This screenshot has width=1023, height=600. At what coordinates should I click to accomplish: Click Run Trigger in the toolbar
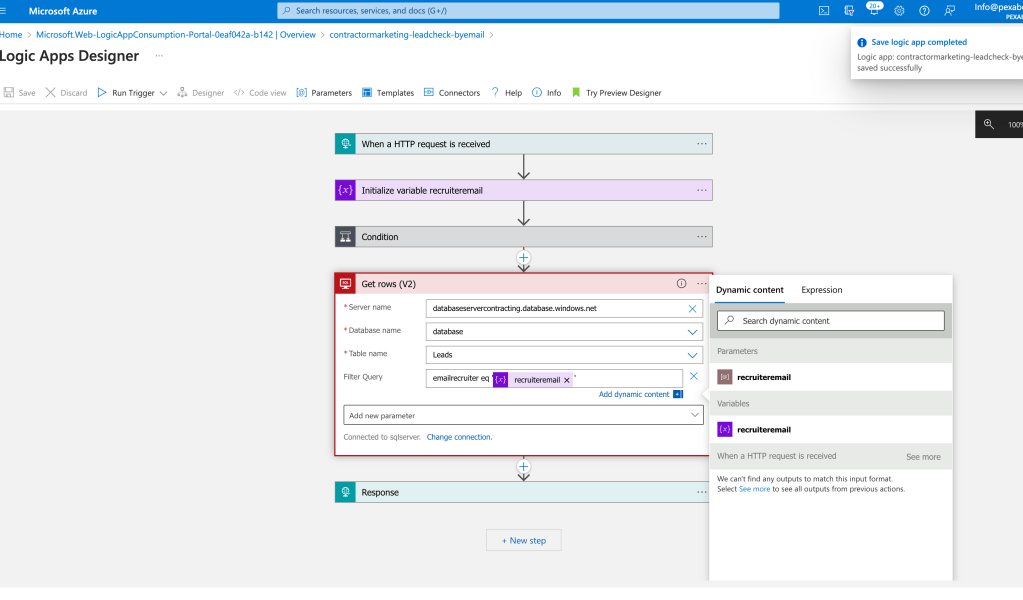pyautogui.click(x=126, y=93)
